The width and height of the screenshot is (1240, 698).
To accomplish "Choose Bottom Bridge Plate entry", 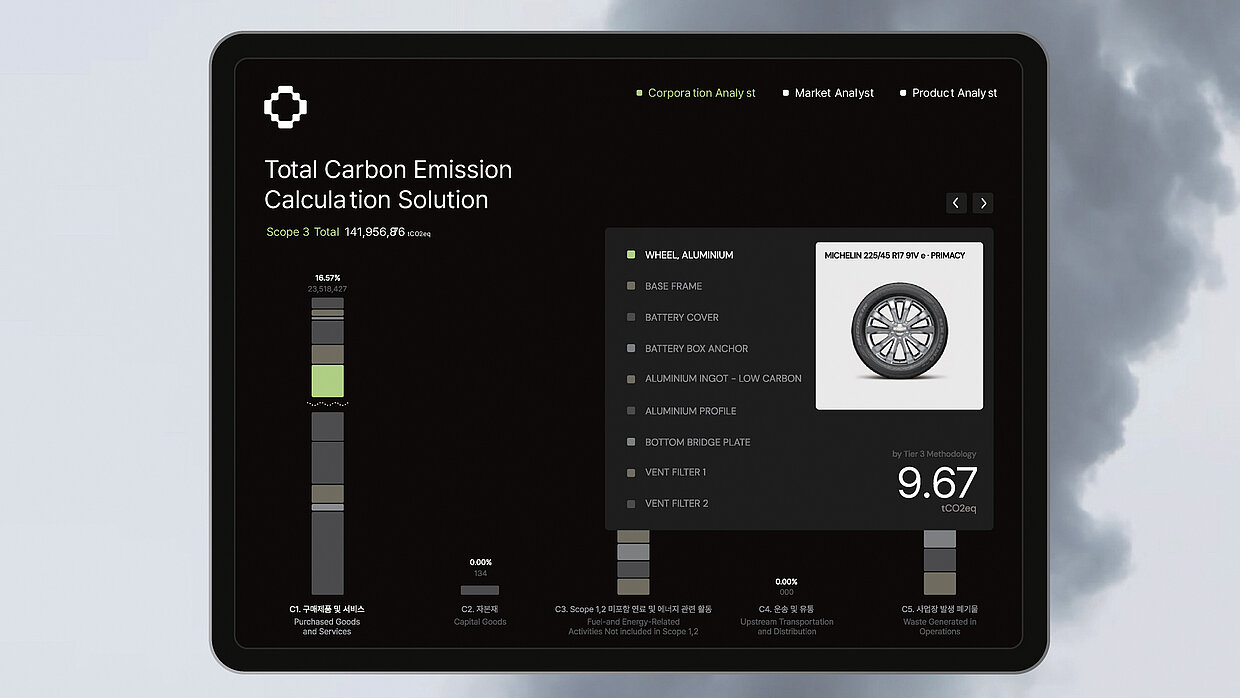I will pyautogui.click(x=697, y=442).
